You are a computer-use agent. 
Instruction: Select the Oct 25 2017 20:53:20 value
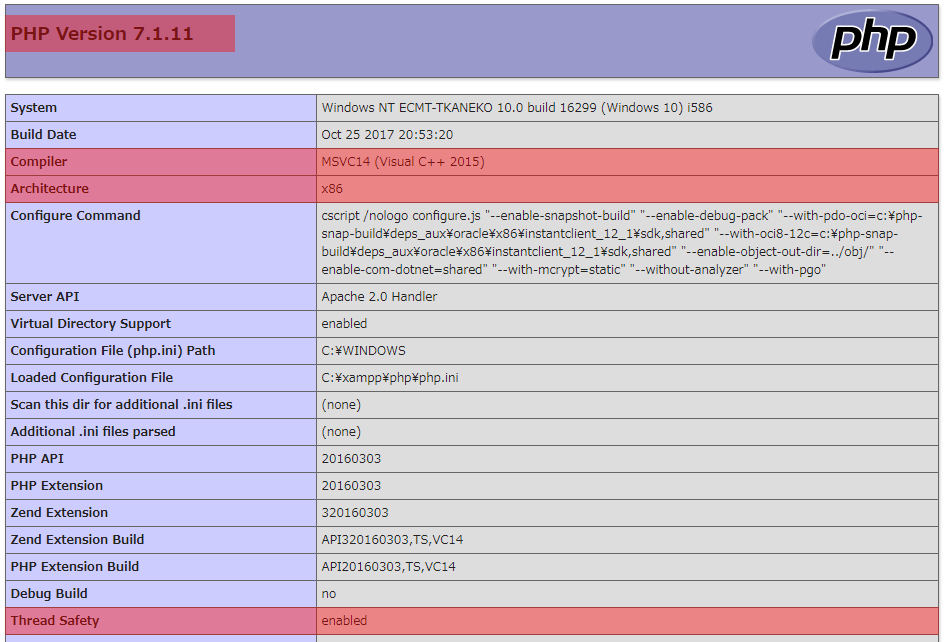pos(387,135)
